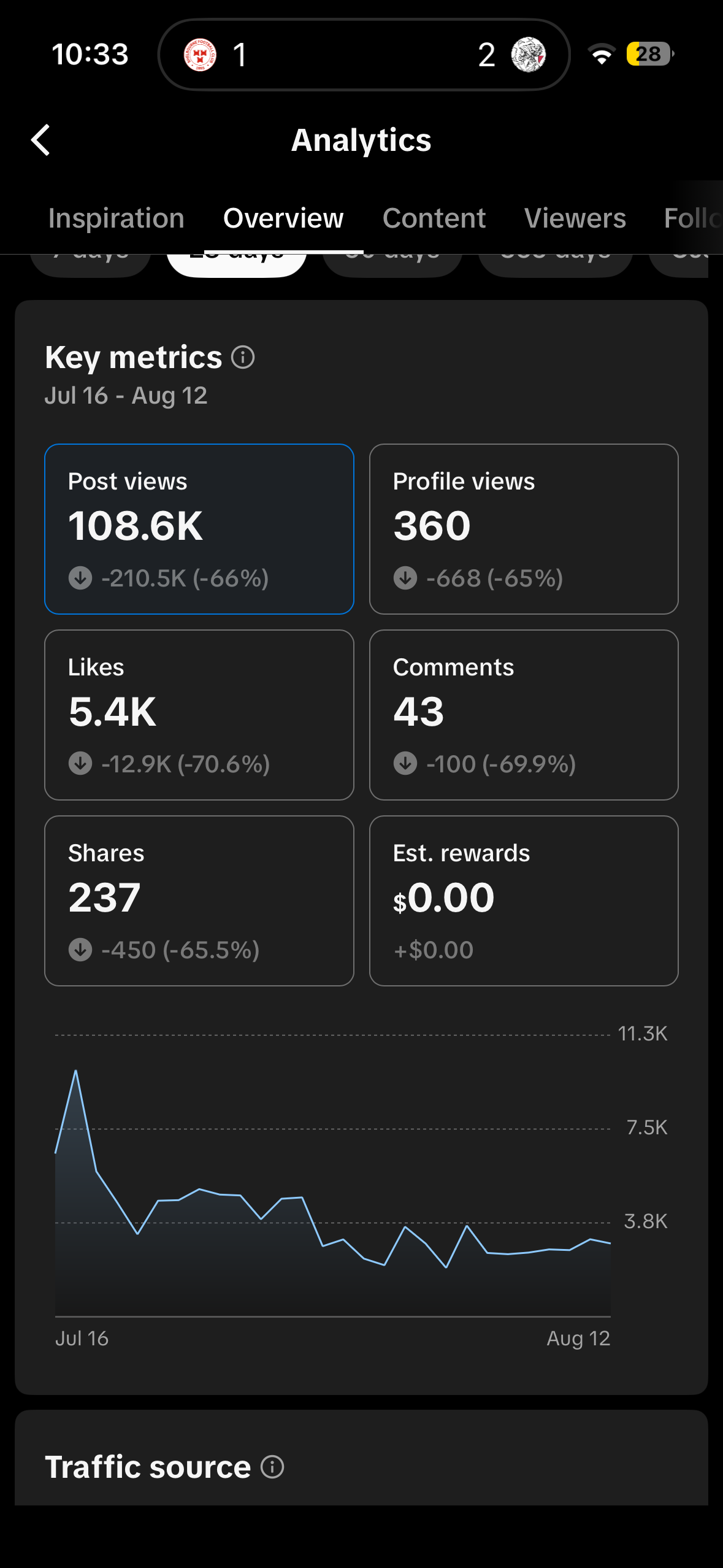Tap the Wi-Fi status icon
Image resolution: width=723 pixels, height=1568 pixels.
602,55
